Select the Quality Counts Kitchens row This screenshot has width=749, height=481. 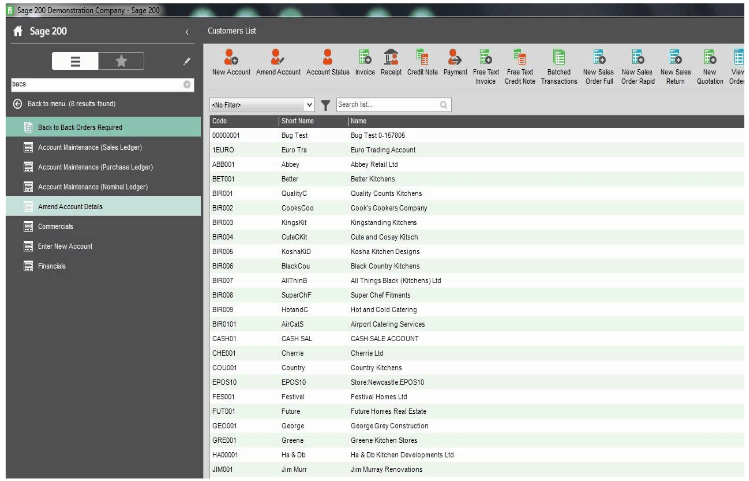click(477, 193)
